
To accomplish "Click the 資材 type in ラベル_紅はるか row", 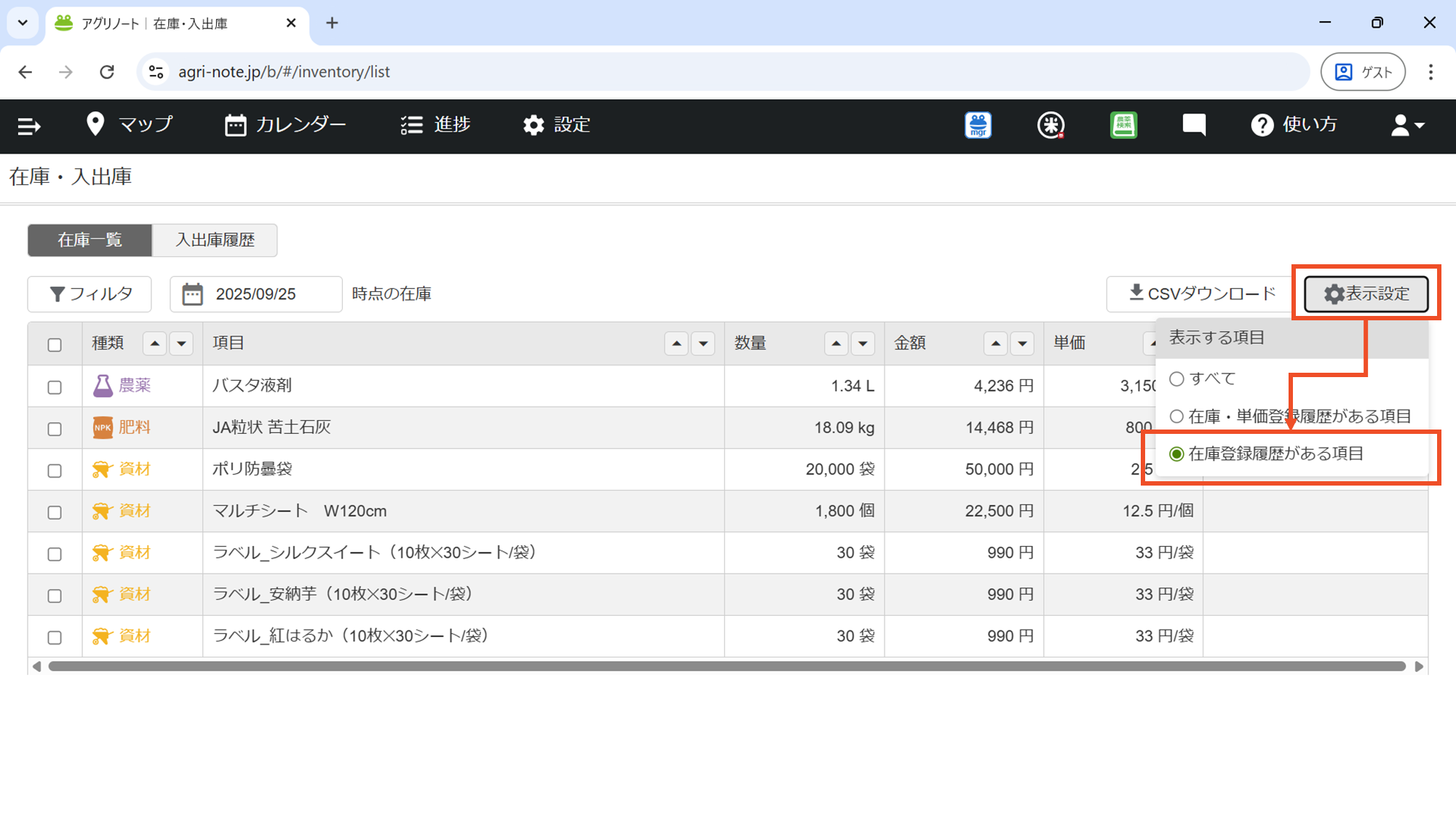I will (122, 636).
